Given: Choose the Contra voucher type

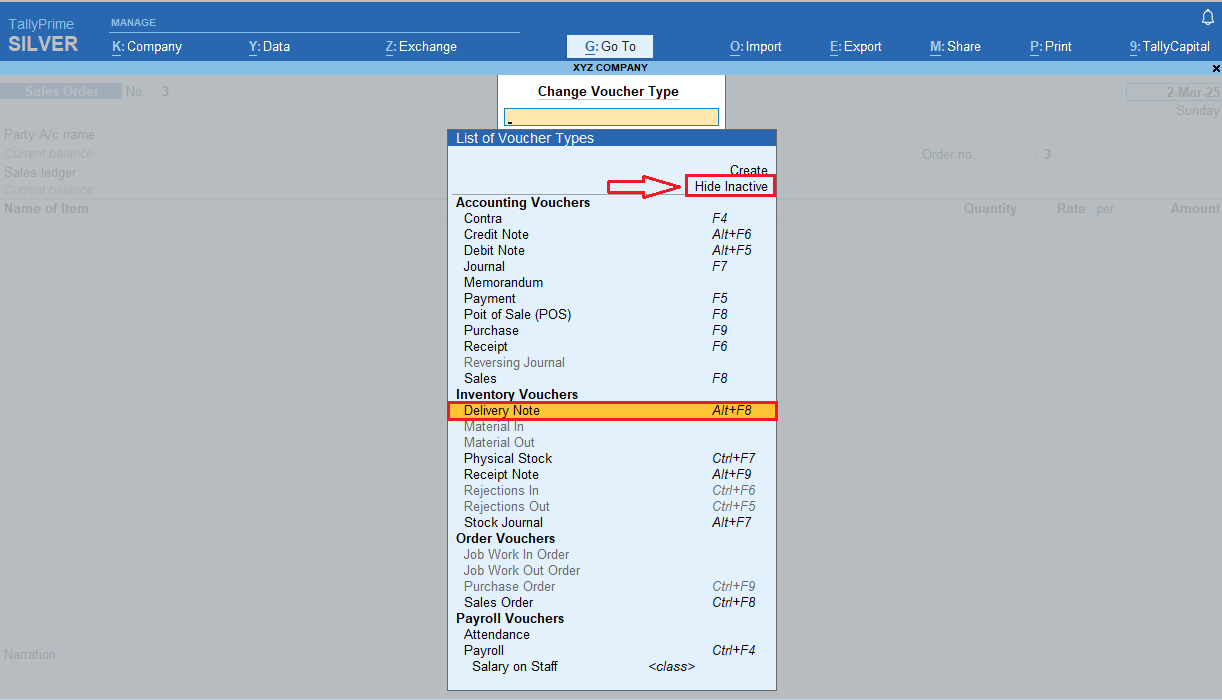Looking at the screenshot, I should coord(483,218).
